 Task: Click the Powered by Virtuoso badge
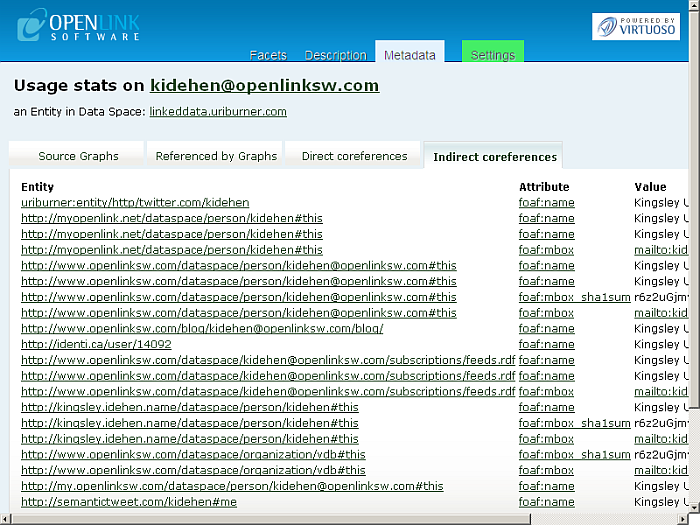click(x=636, y=26)
